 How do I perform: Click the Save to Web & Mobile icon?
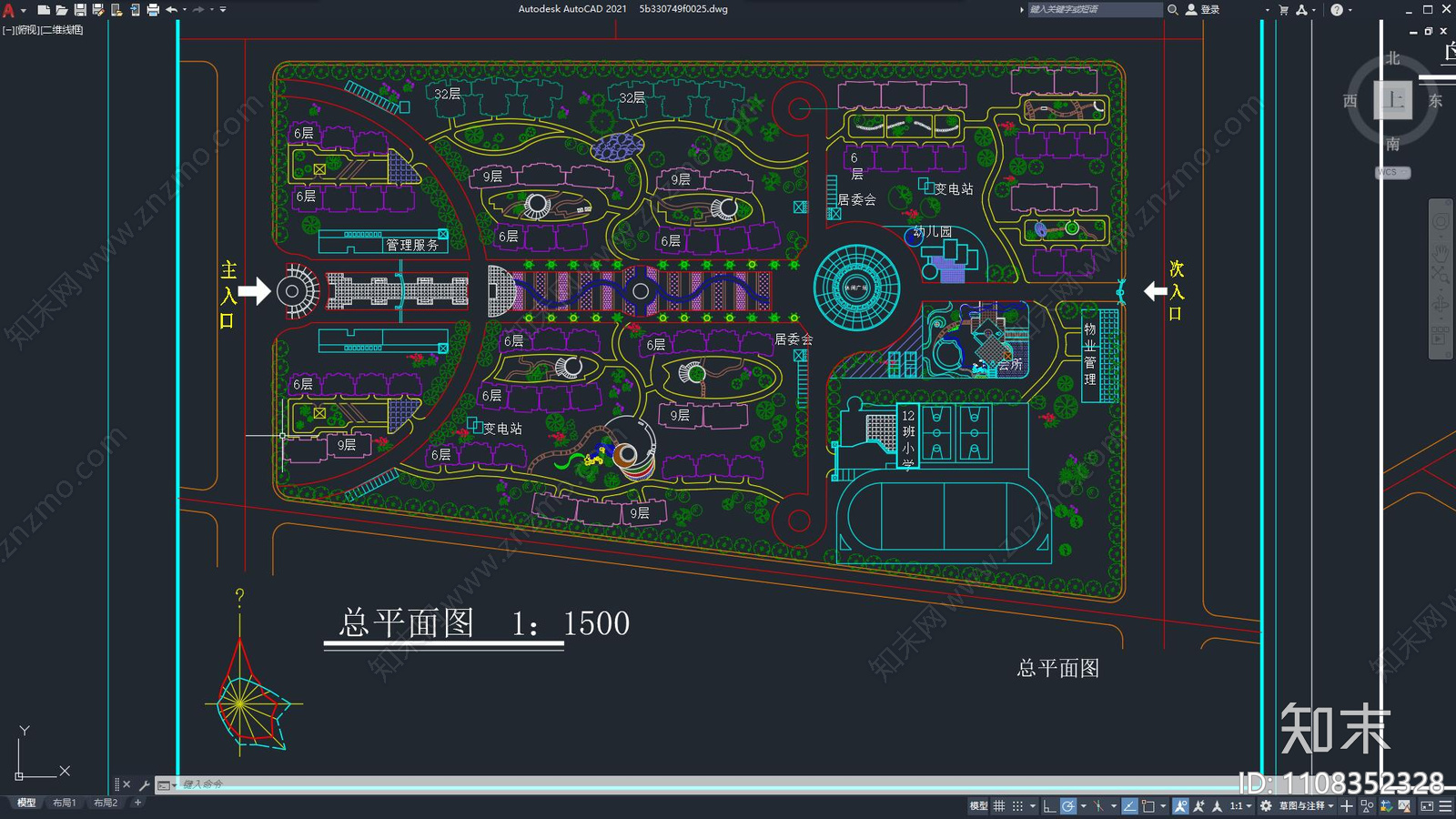tap(135, 10)
